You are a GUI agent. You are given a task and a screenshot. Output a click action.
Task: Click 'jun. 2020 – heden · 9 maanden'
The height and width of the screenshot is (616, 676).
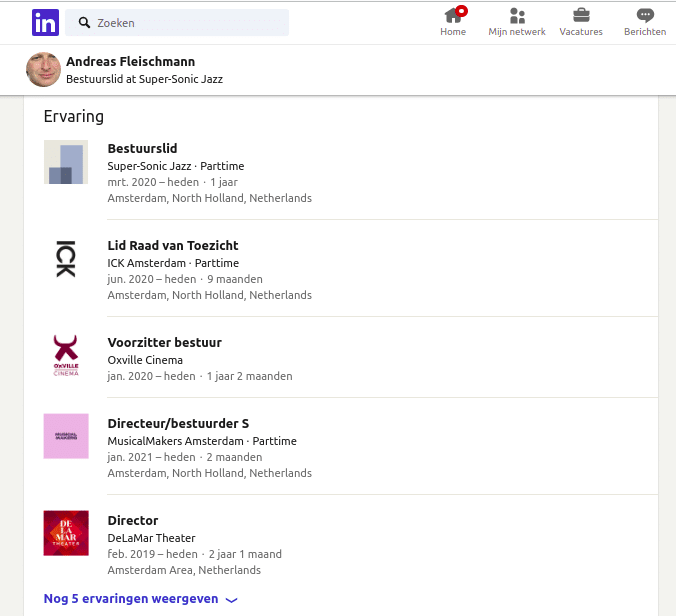click(x=185, y=279)
